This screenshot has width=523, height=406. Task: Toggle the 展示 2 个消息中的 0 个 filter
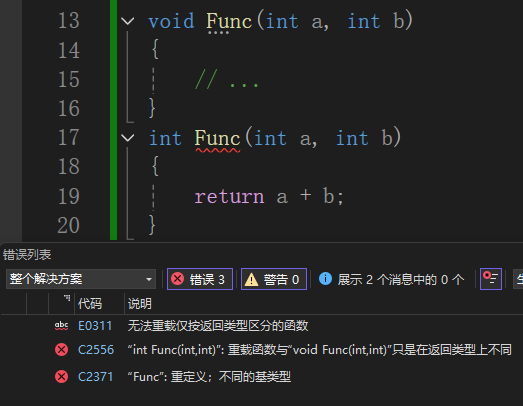[x=391, y=279]
